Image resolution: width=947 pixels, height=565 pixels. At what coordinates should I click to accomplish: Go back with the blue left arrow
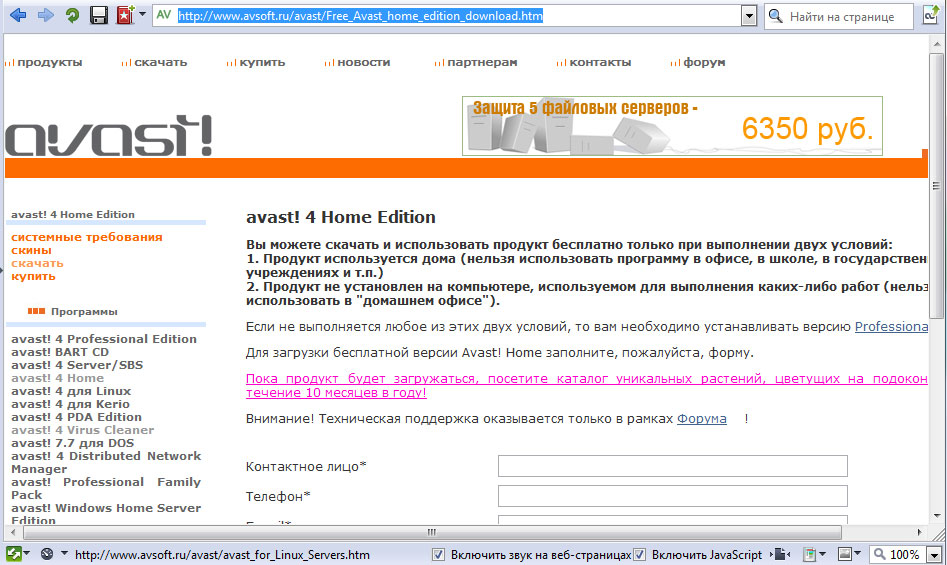click(18, 15)
